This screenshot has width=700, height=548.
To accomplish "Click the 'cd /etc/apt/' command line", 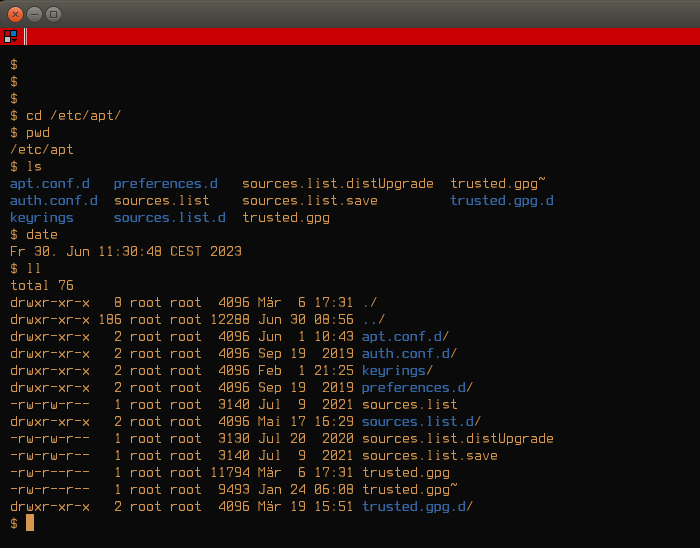I will [65, 116].
